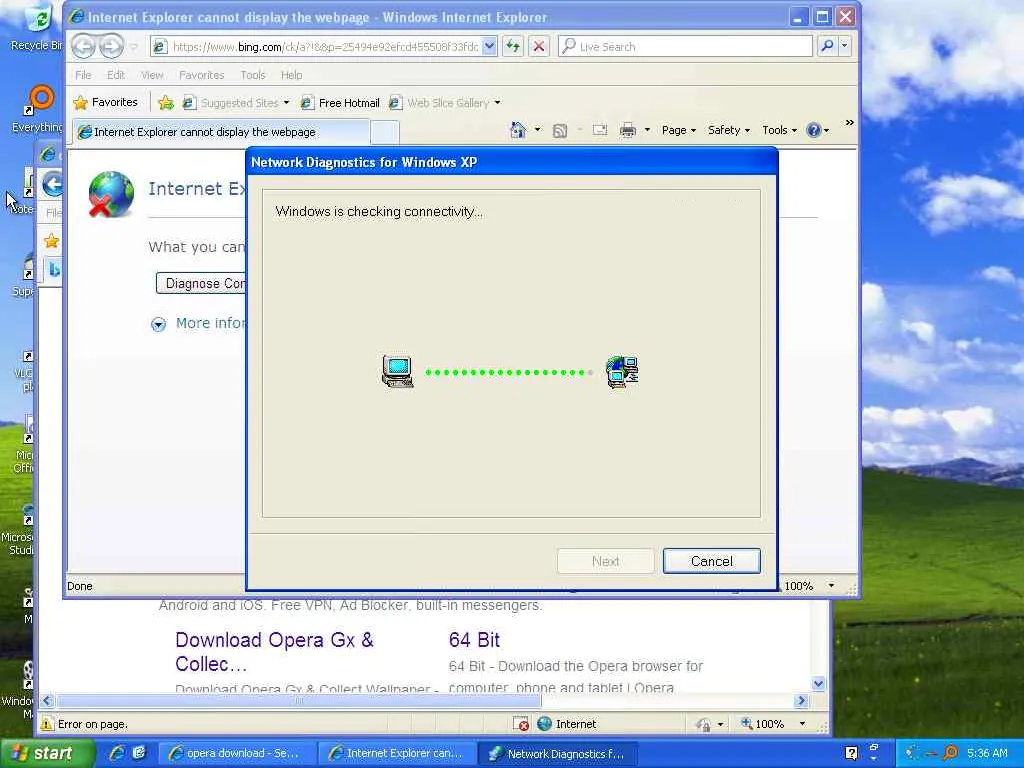Open Web Slice Gallery dropdown
1024x768 pixels.
click(x=445, y=103)
